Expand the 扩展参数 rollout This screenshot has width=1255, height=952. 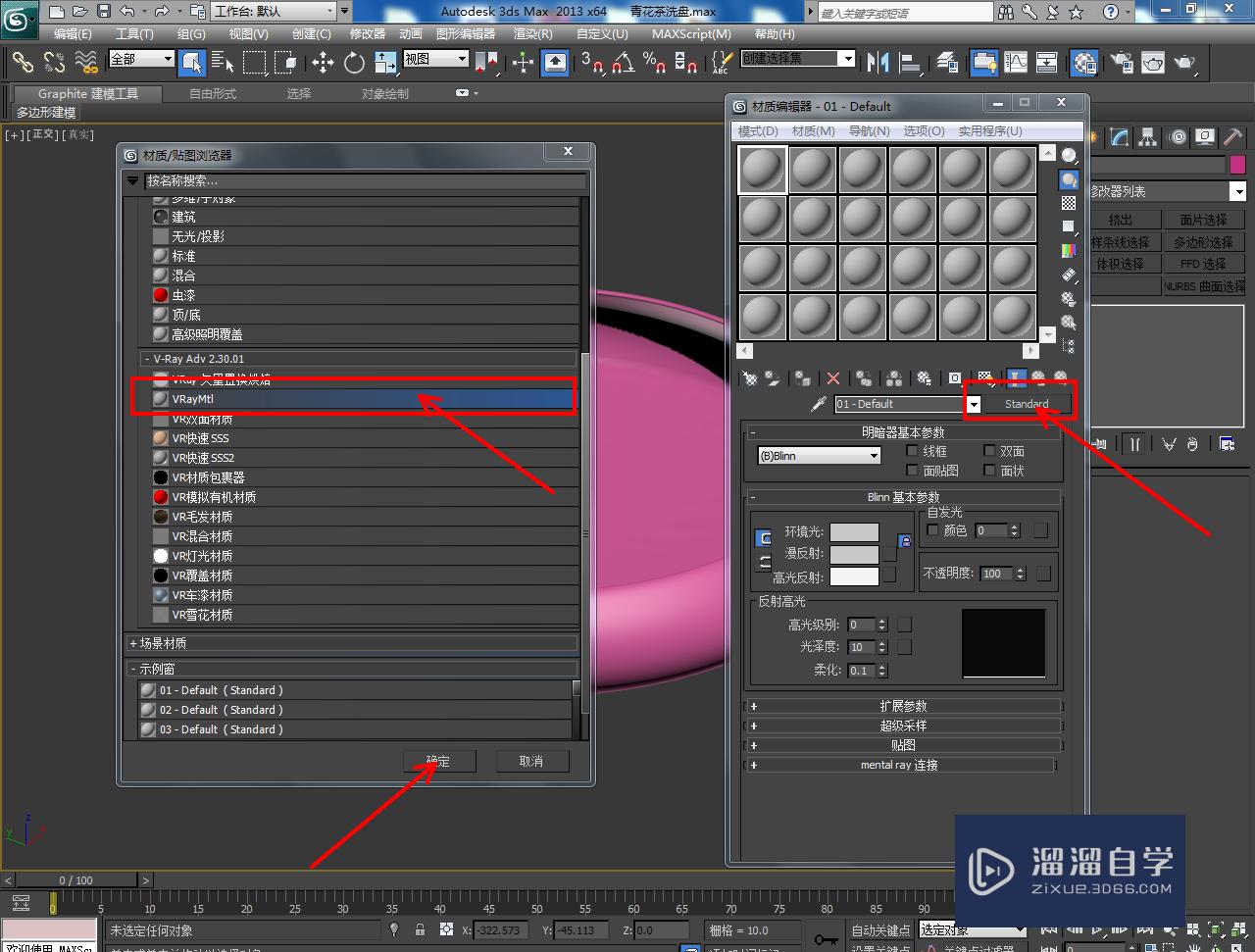tap(903, 706)
